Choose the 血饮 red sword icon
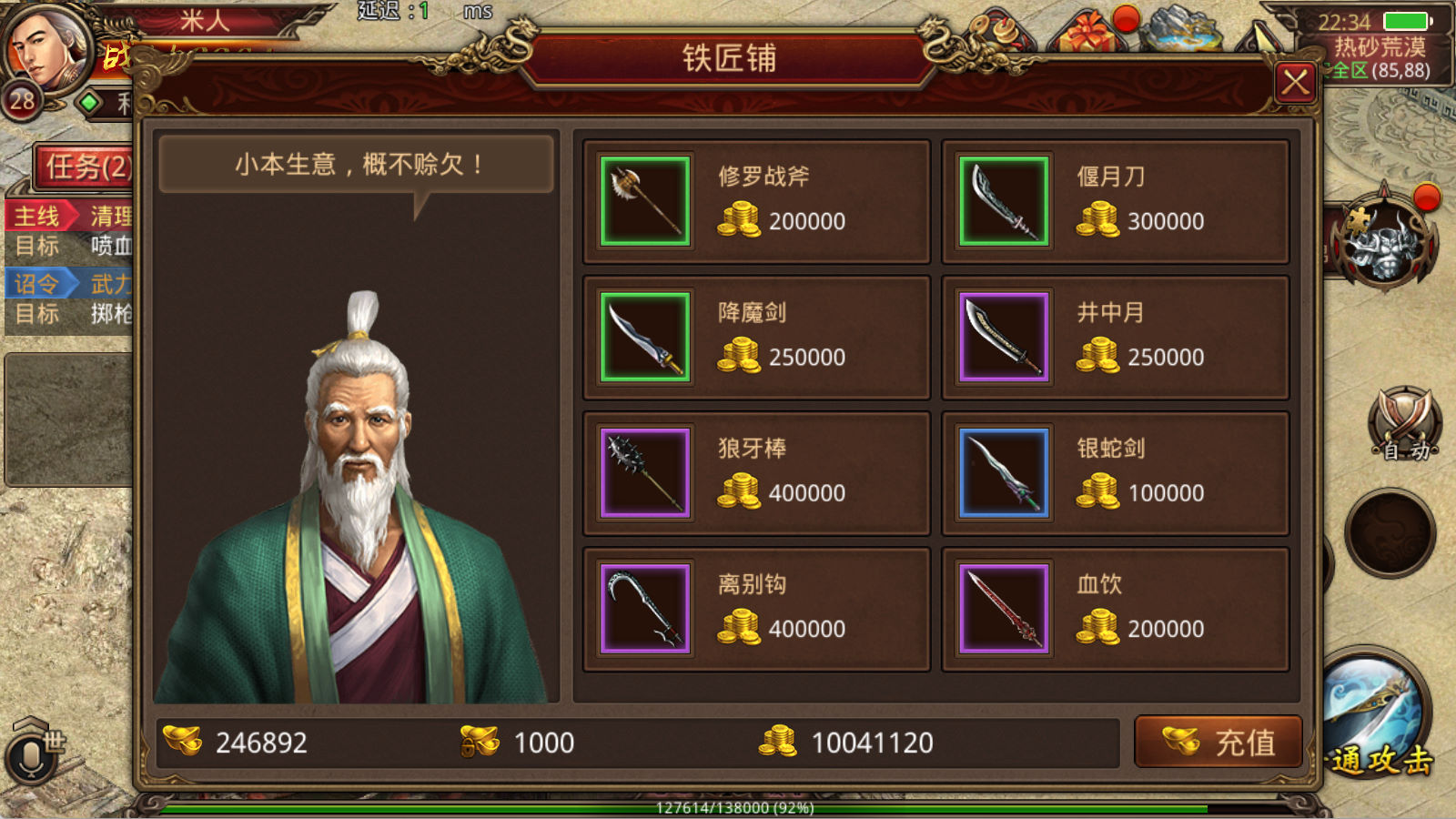 tap(1004, 609)
